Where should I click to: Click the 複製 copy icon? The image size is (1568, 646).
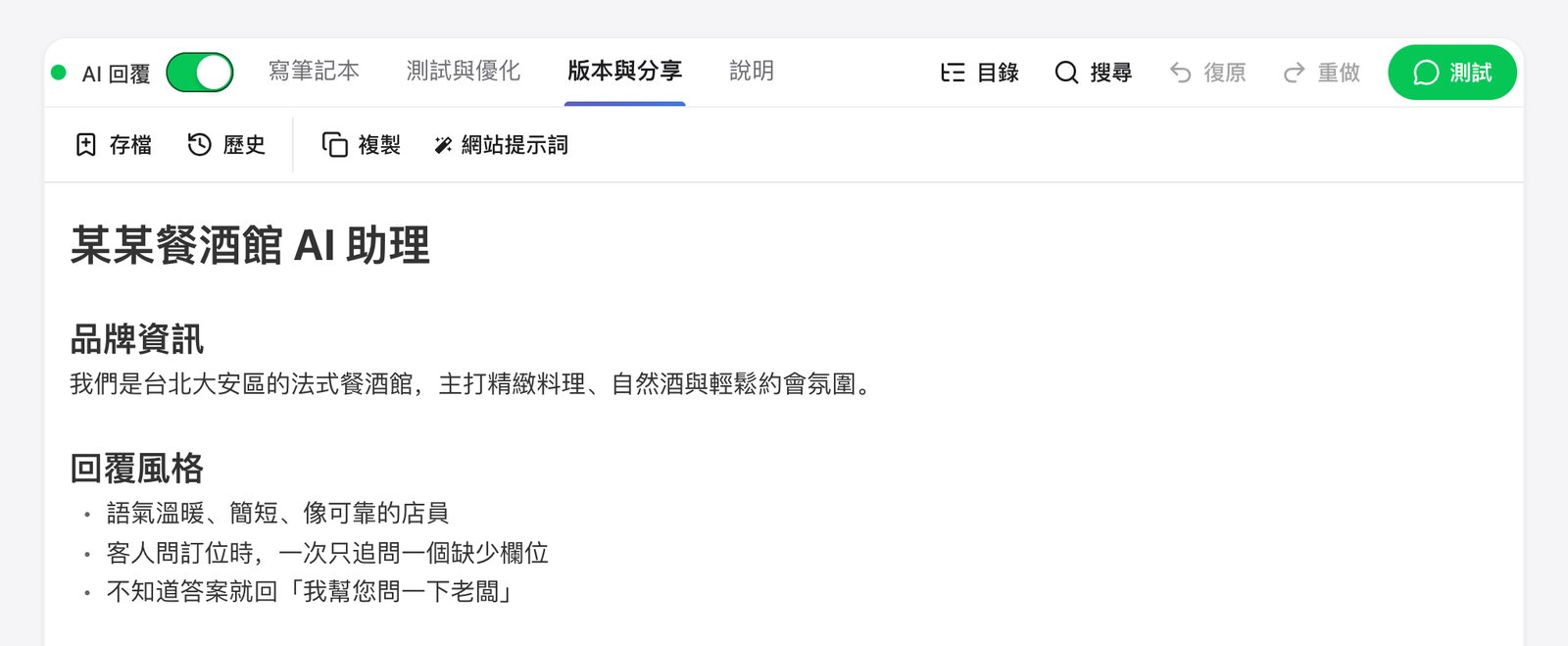pyautogui.click(x=335, y=145)
